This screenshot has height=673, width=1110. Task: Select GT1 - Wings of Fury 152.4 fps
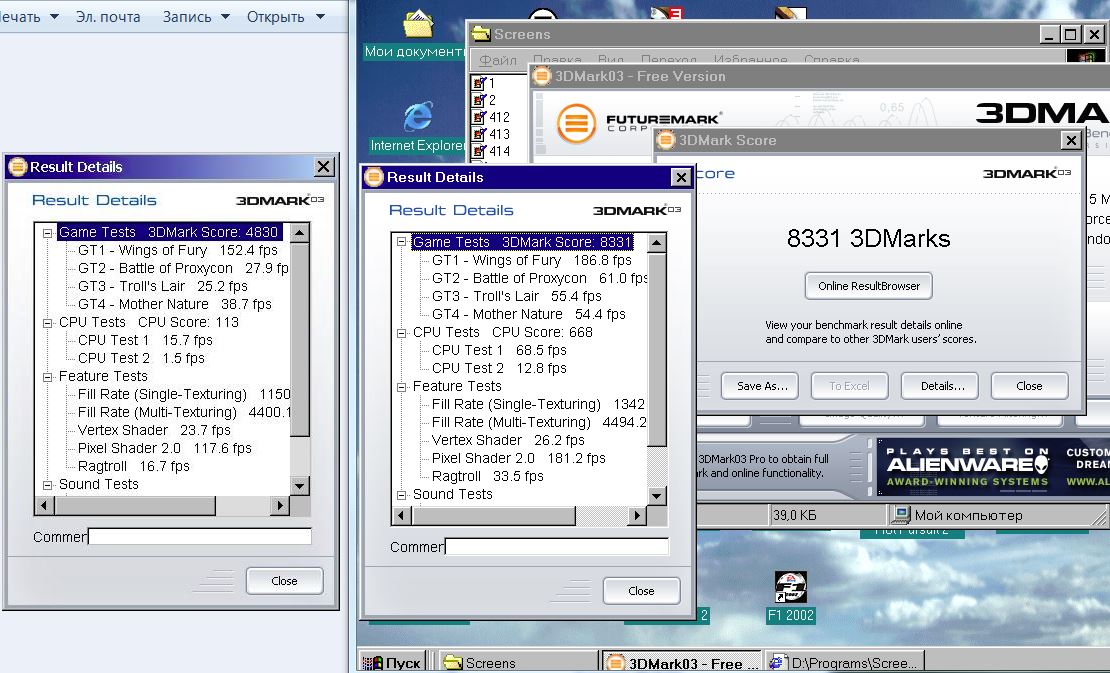pos(178,251)
